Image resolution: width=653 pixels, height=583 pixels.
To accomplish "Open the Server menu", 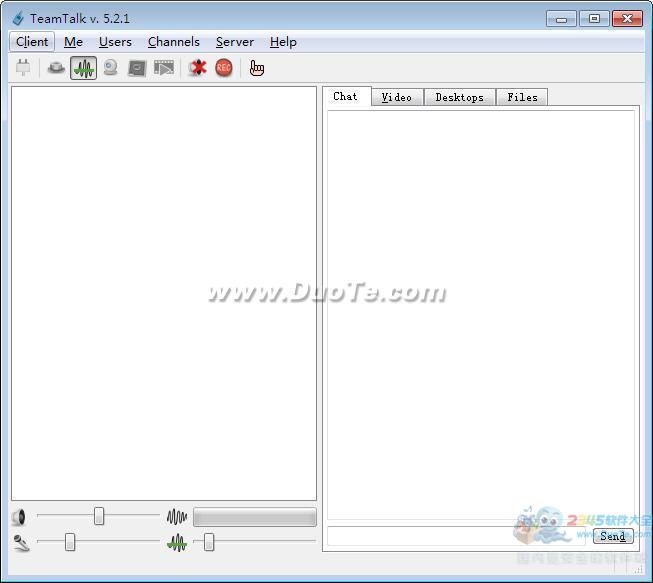I will (x=234, y=42).
